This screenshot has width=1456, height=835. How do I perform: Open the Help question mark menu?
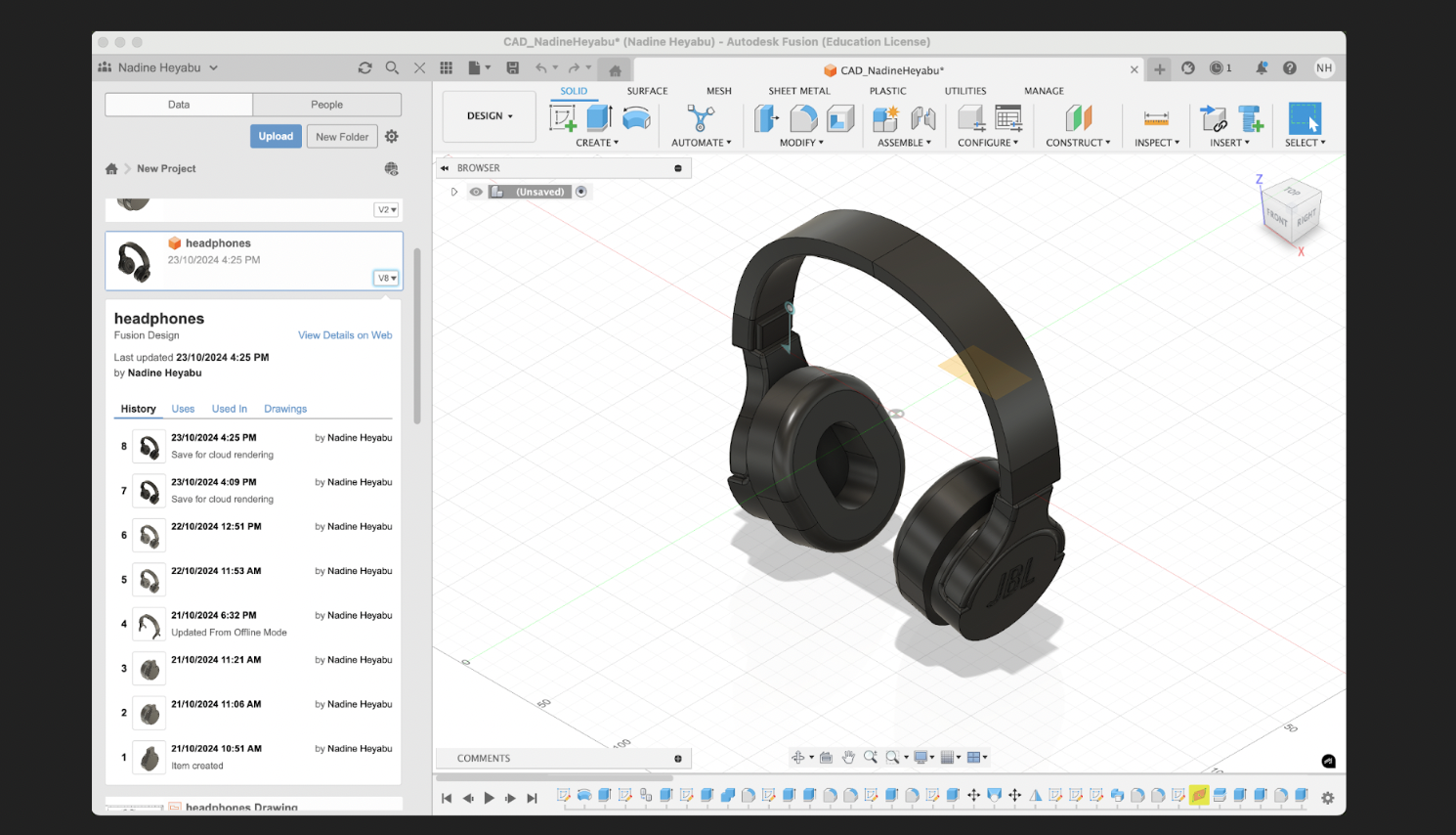[1290, 67]
